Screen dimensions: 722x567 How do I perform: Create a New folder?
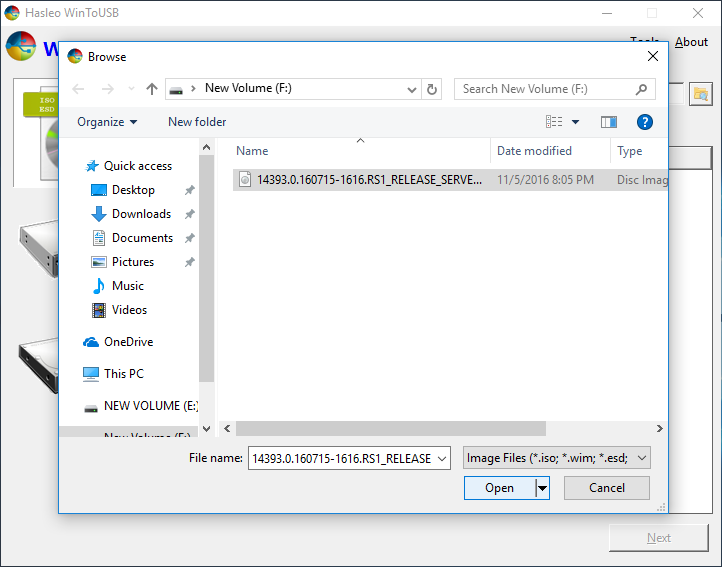point(197,122)
